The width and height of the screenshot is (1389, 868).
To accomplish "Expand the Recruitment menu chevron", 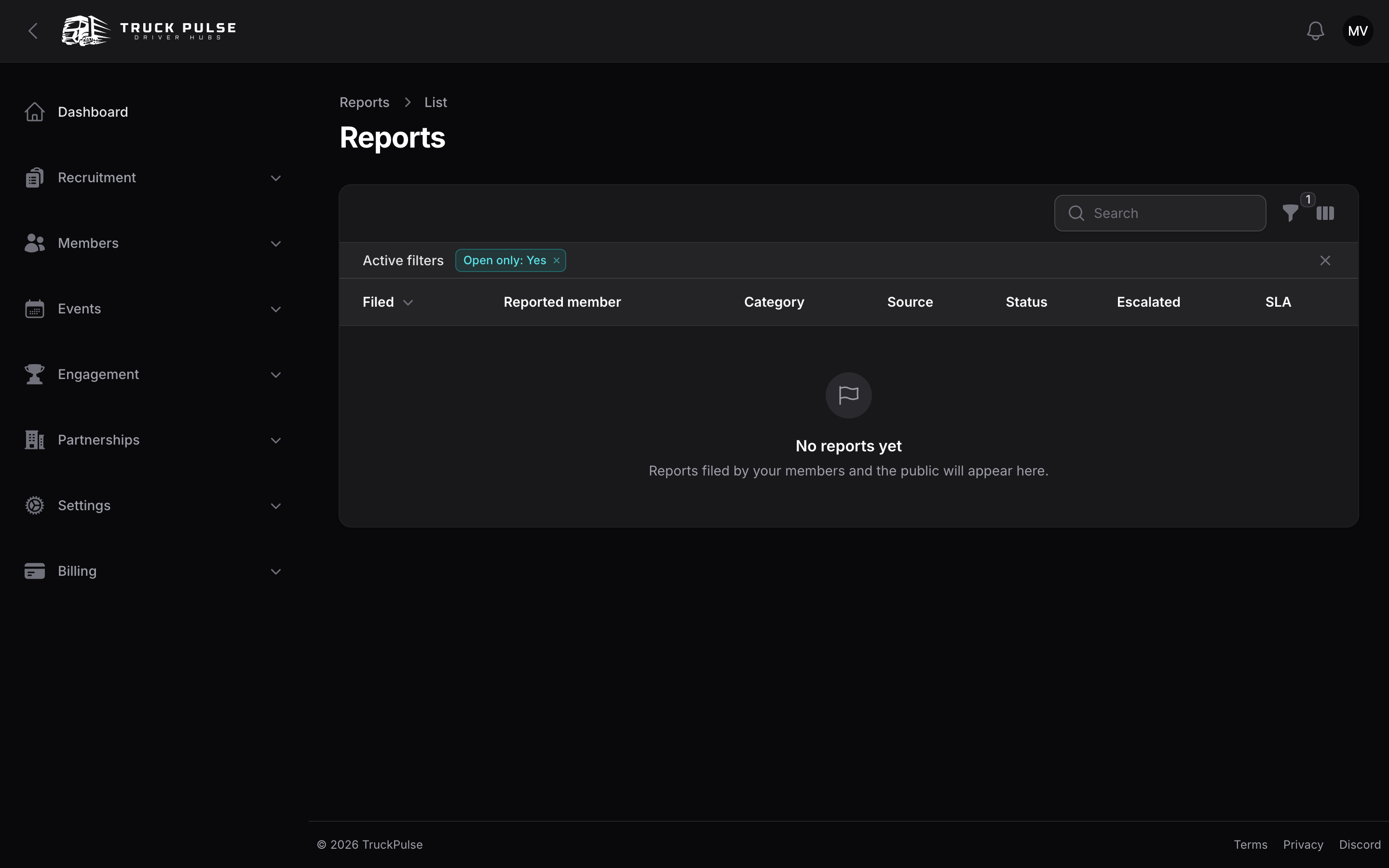I will coord(275,178).
